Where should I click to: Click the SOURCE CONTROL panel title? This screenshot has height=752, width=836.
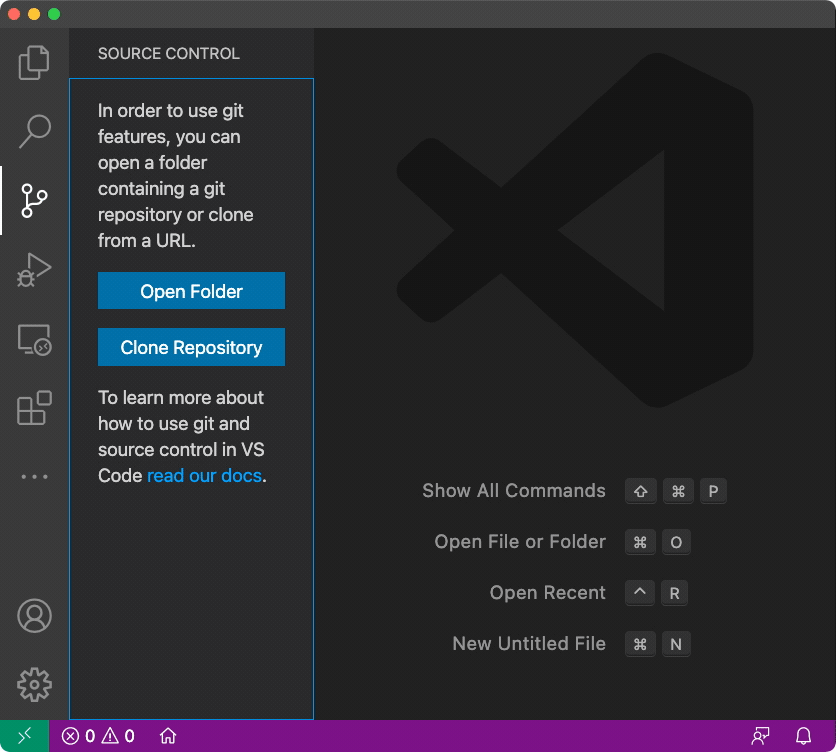pos(168,53)
